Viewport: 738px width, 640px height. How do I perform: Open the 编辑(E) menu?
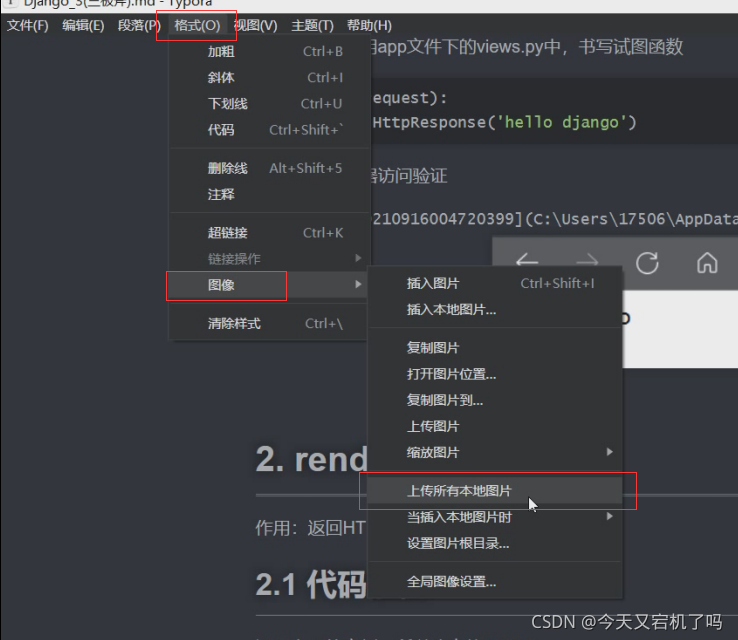point(83,25)
